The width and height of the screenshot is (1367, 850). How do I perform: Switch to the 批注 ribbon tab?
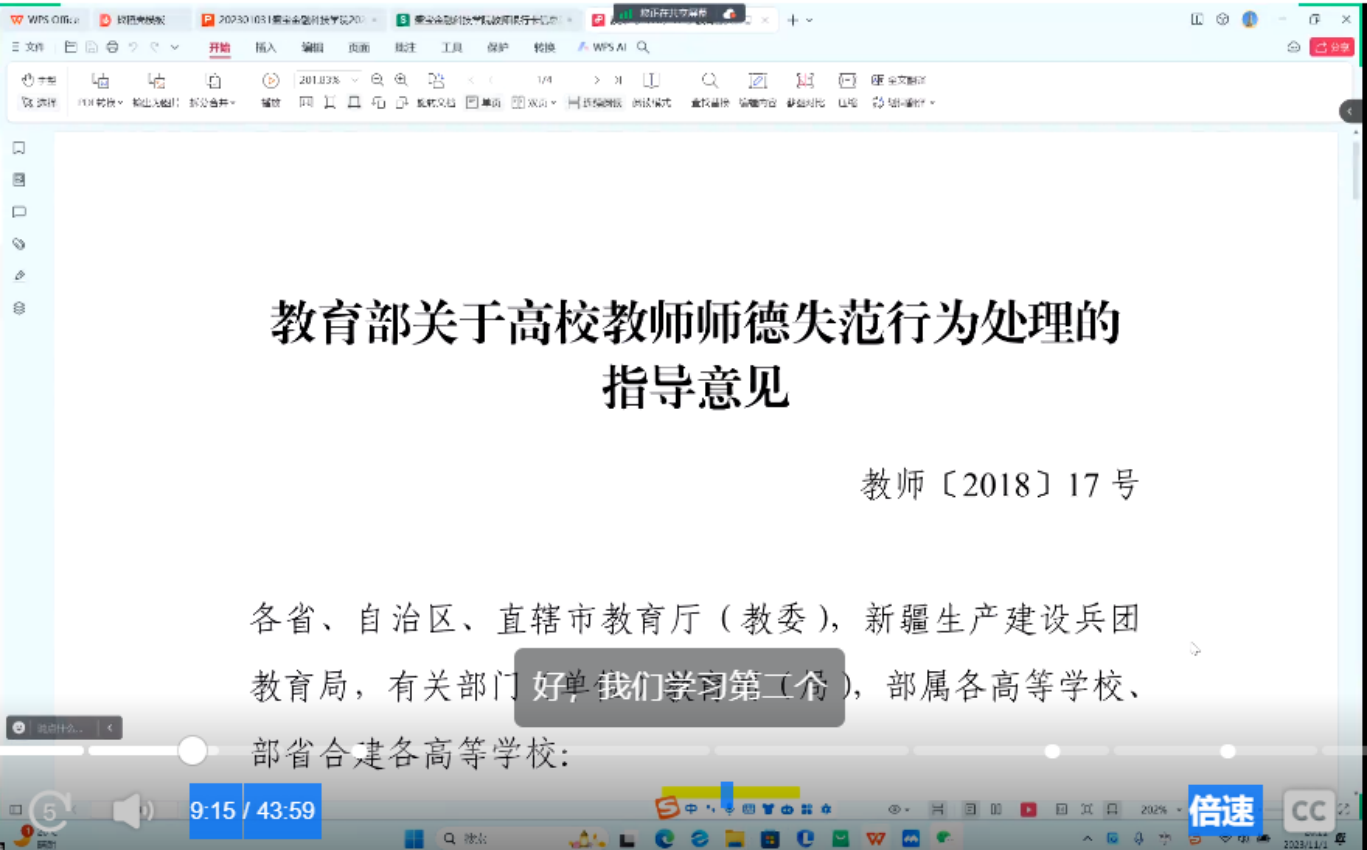[405, 47]
